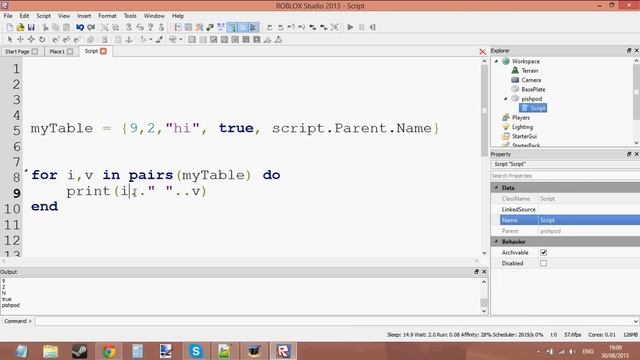640x360 pixels.
Task: Close the Output panel
Action: (x=484, y=272)
